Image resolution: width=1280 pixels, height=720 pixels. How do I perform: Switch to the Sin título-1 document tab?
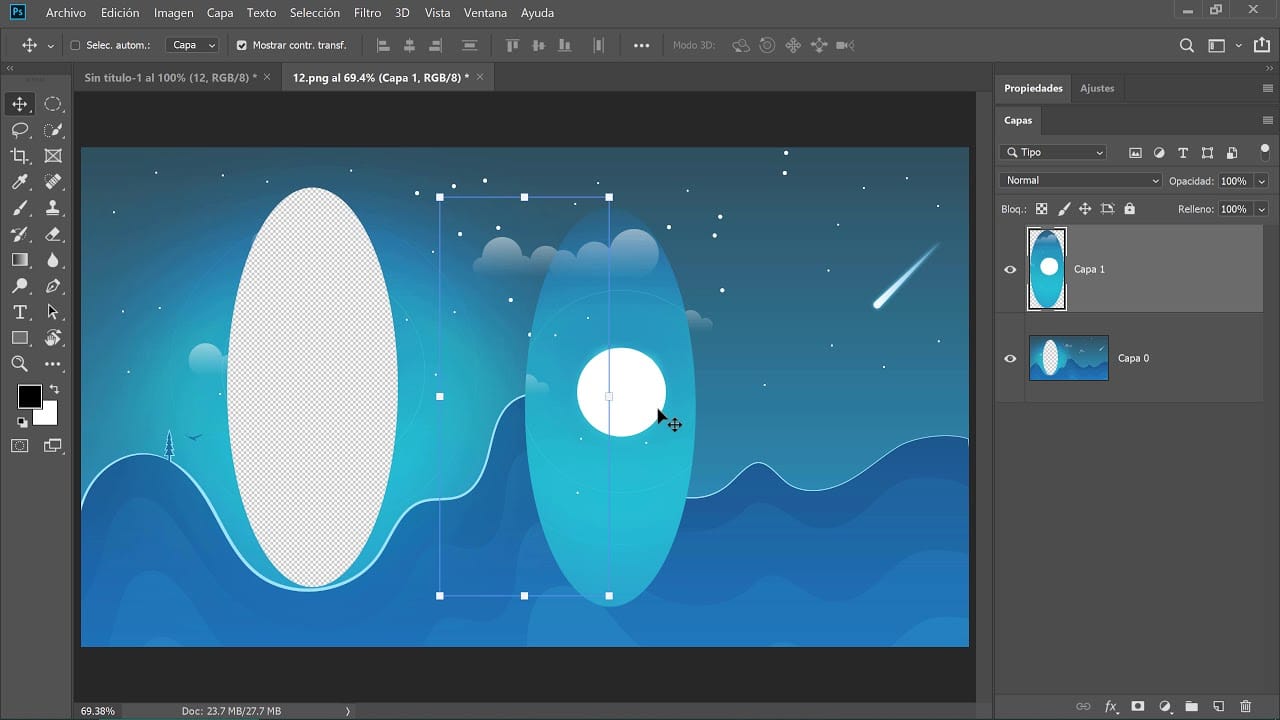(x=170, y=77)
